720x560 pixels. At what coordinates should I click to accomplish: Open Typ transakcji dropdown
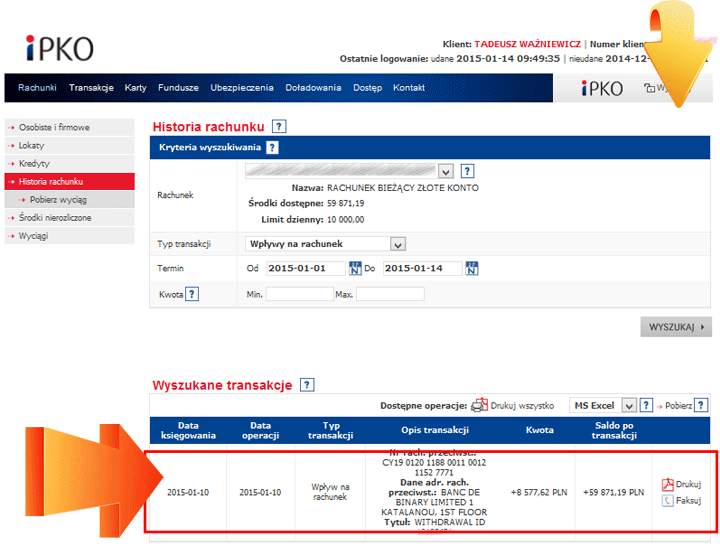pyautogui.click(x=397, y=243)
